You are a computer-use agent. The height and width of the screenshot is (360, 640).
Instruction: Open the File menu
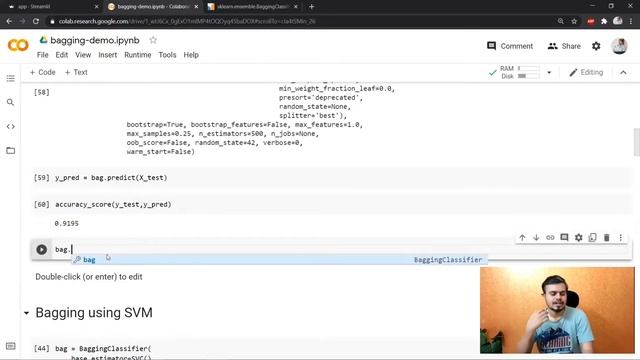click(42, 55)
